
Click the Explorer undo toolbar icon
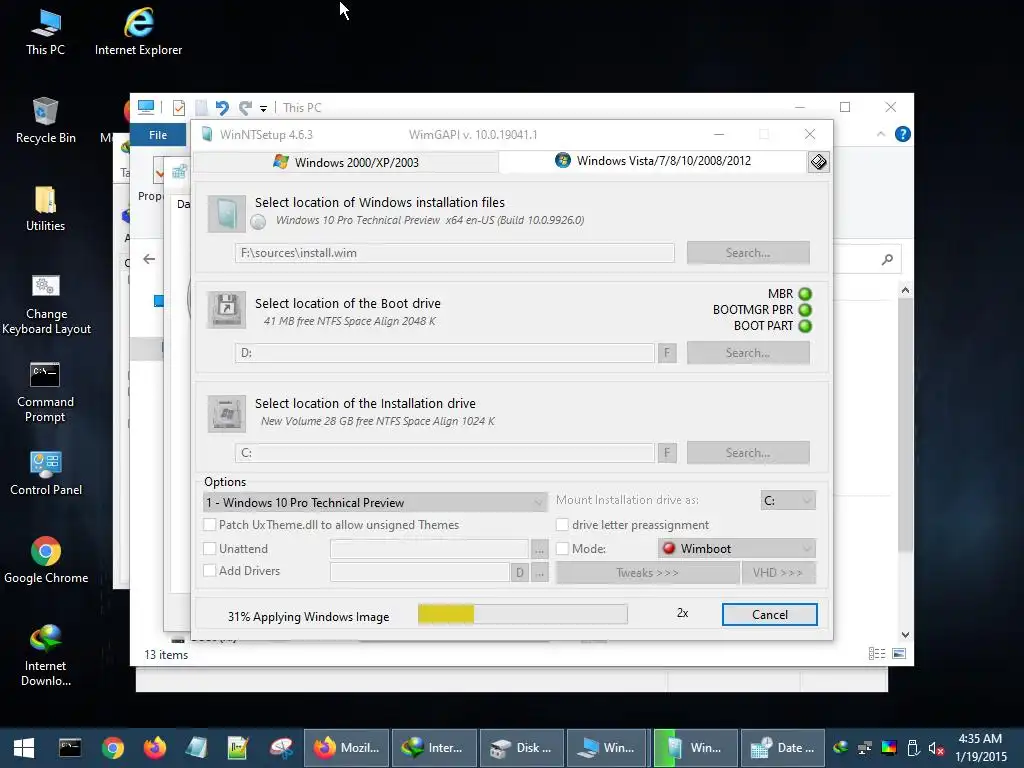222,108
